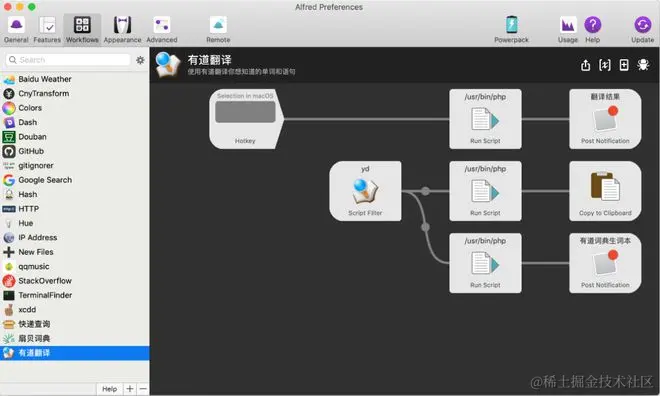Select the TerminalFinder workflow
Viewport: 660px width, 396px height.
coord(75,295)
